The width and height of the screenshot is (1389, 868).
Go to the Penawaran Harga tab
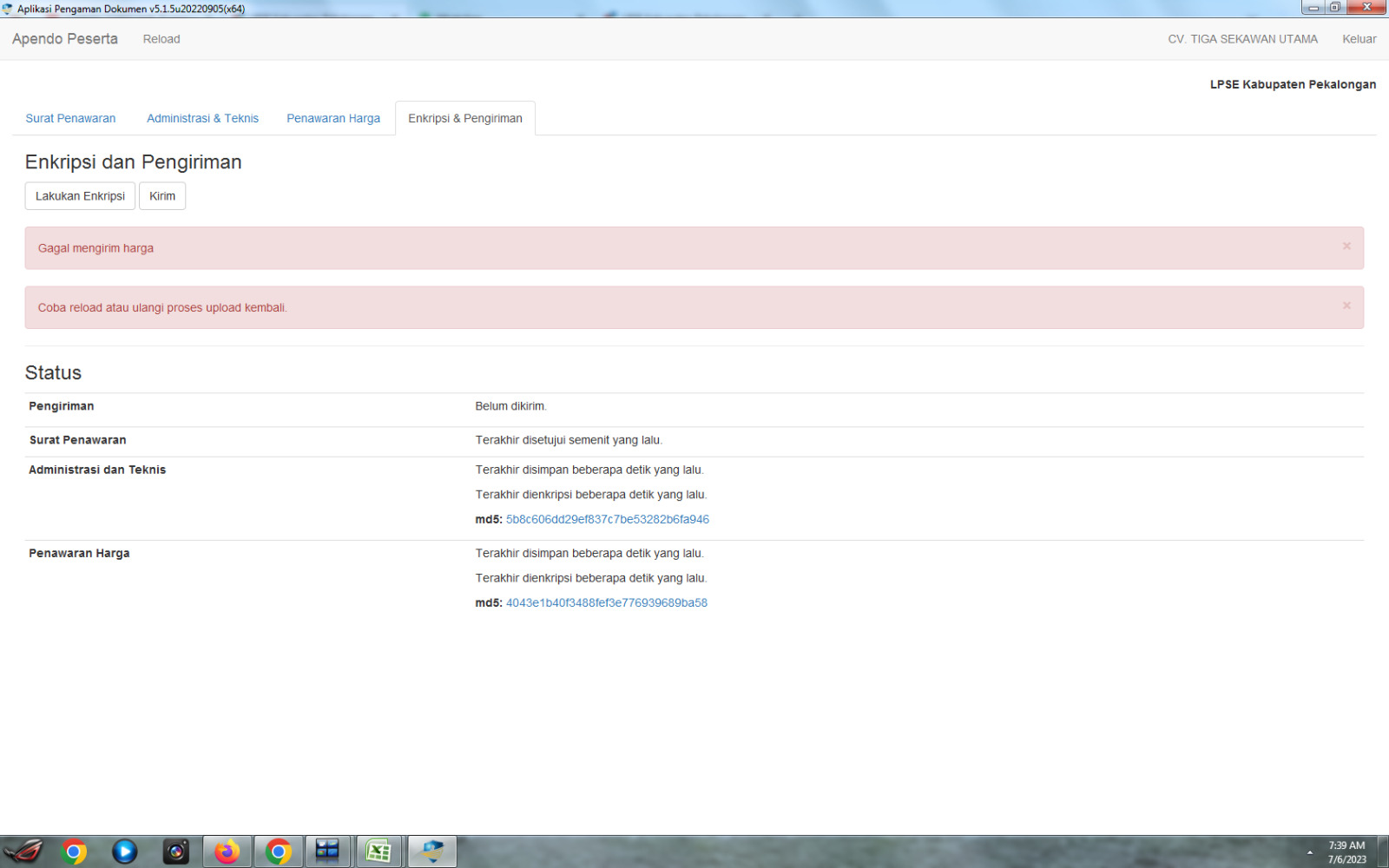point(333,118)
